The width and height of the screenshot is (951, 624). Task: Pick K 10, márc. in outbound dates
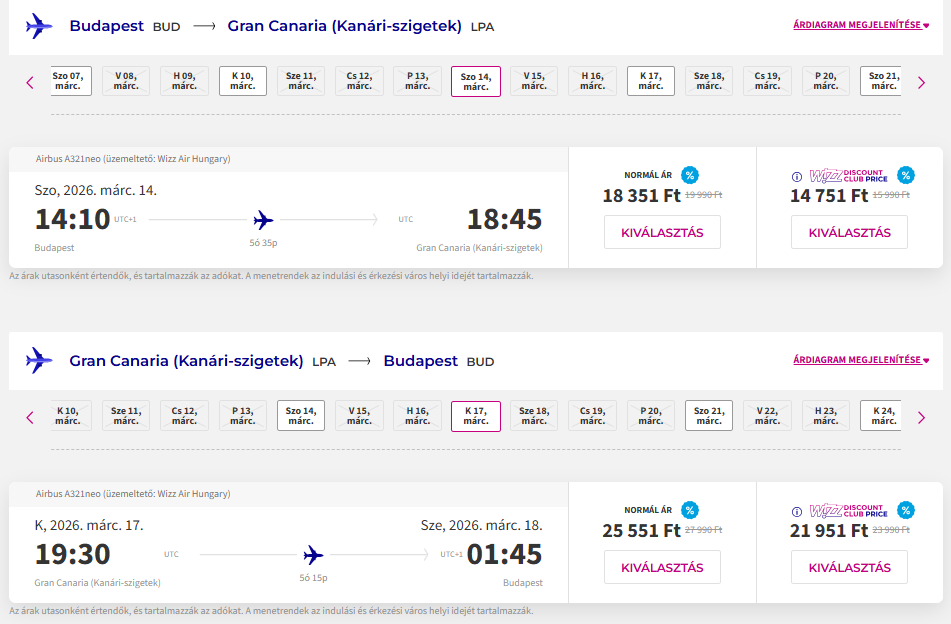point(243,81)
